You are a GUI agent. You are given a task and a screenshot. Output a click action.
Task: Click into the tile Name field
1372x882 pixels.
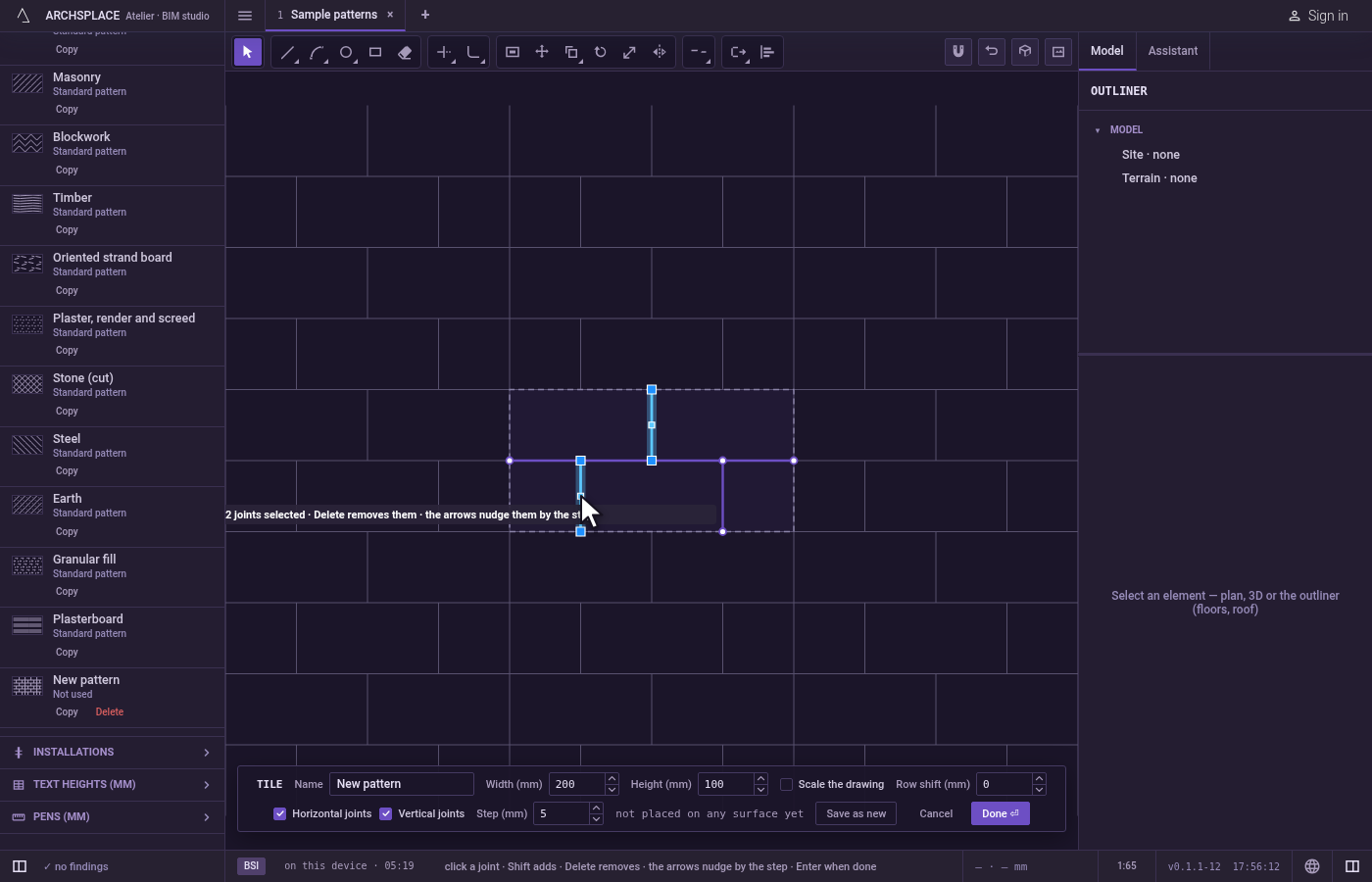pos(402,784)
